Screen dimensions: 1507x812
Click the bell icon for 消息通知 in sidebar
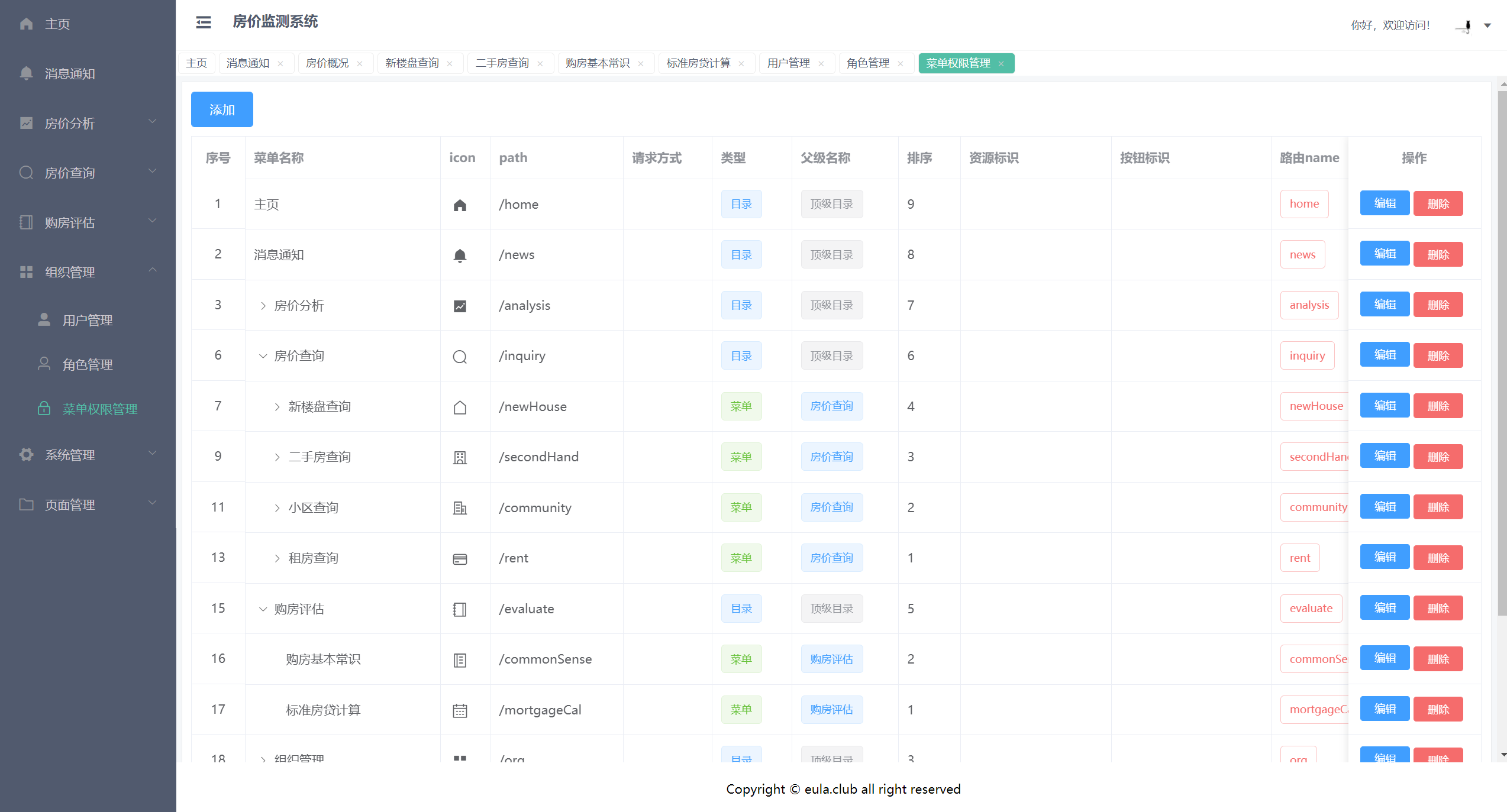26,73
